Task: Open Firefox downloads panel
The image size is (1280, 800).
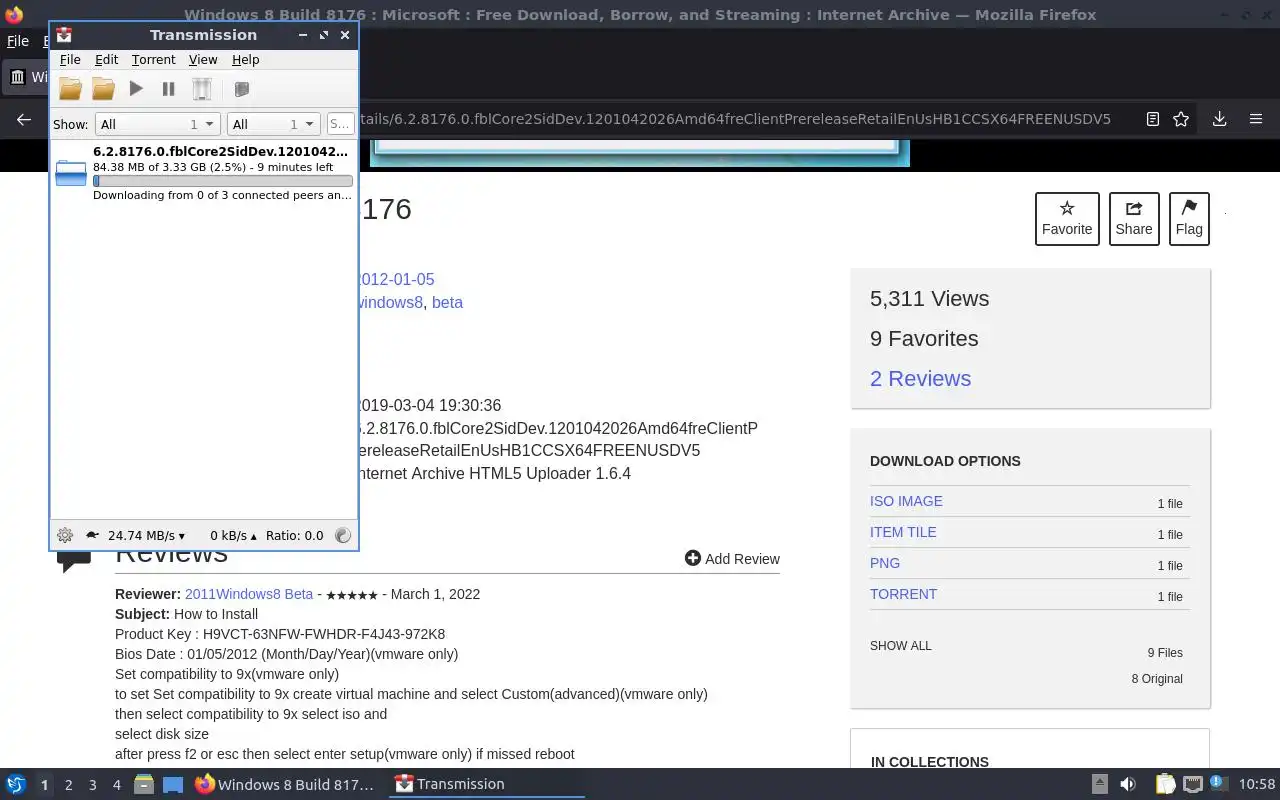Action: click(x=1219, y=119)
